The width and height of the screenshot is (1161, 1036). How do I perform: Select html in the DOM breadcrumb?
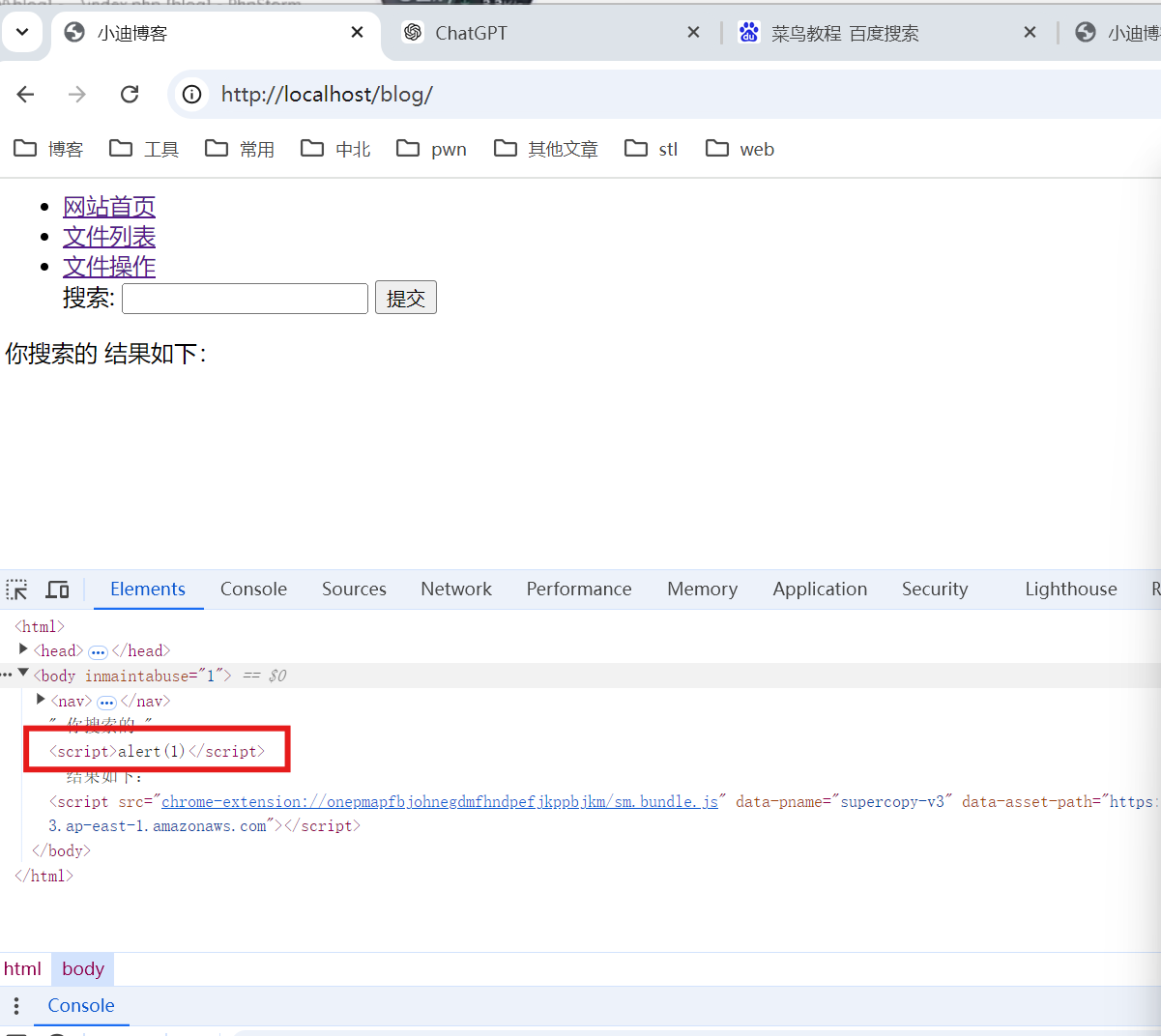pos(22,968)
